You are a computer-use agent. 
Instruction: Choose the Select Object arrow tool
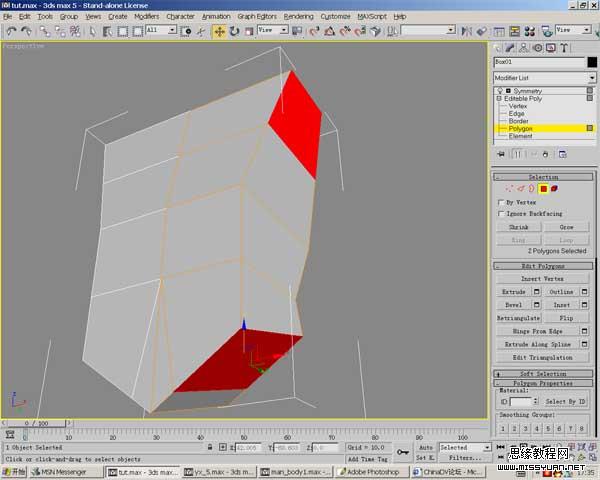coord(92,31)
